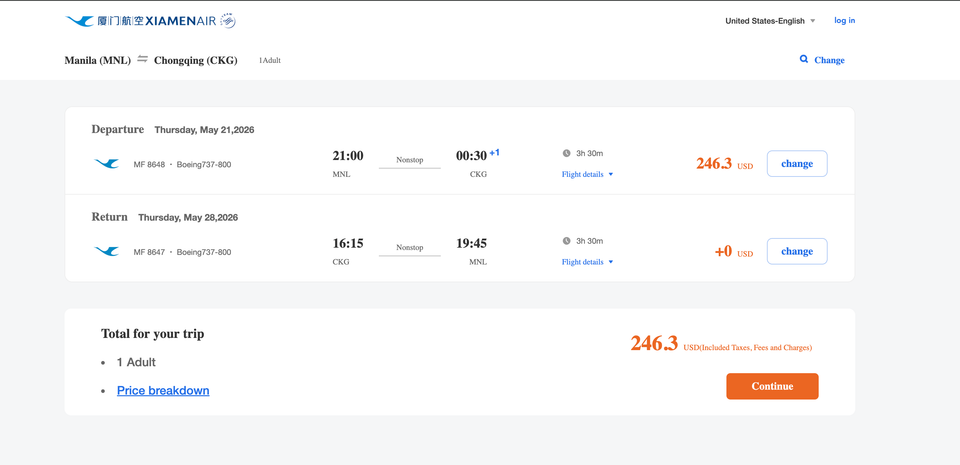Viewport: 960px width, 465px height.
Task: Click the Total for your trip heading
Action: [152, 334]
